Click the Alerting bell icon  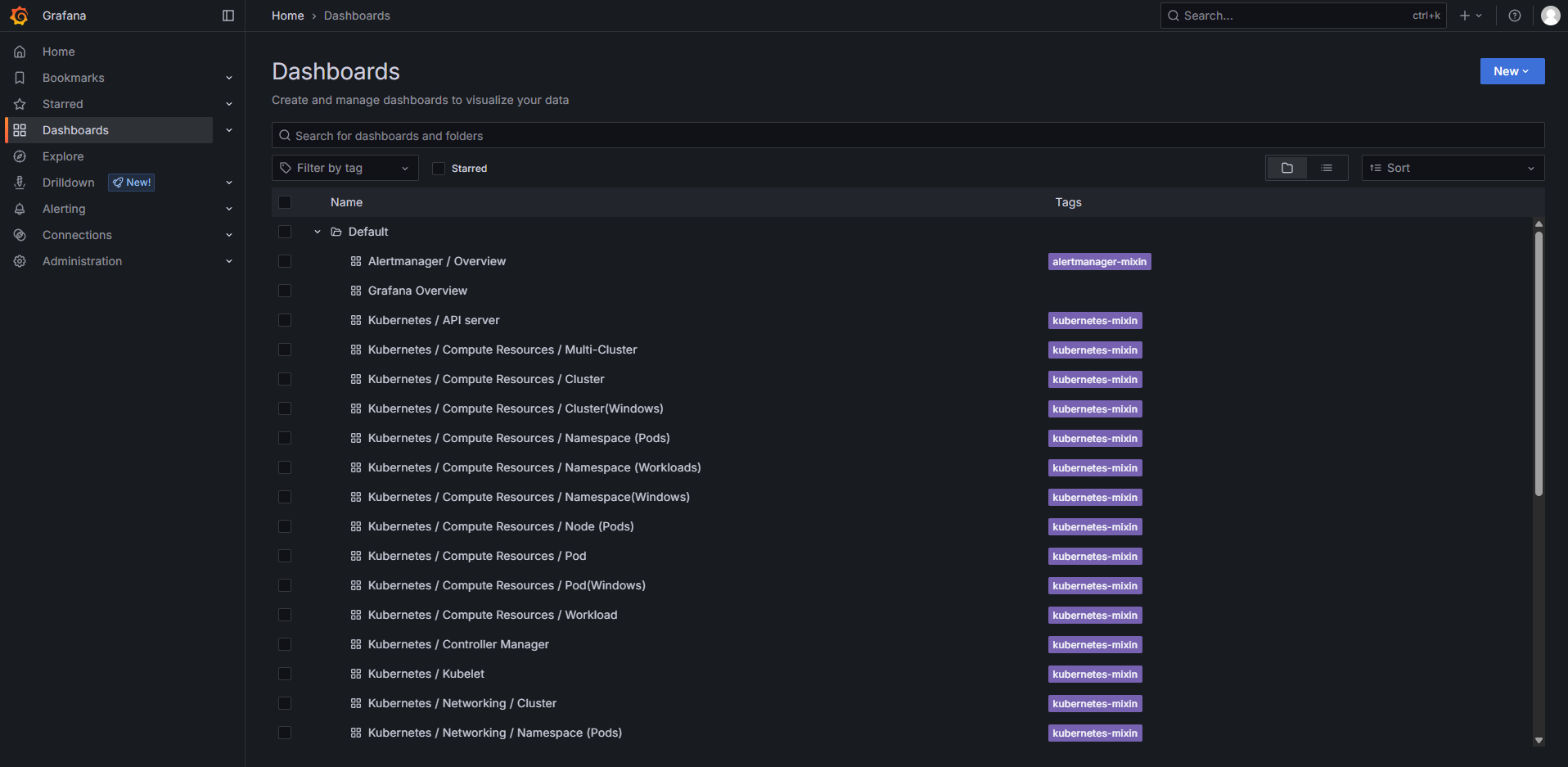[20, 209]
